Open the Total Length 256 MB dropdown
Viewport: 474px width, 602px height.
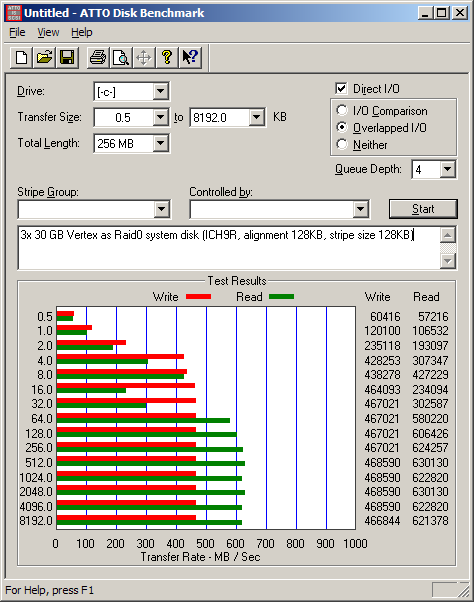160,144
